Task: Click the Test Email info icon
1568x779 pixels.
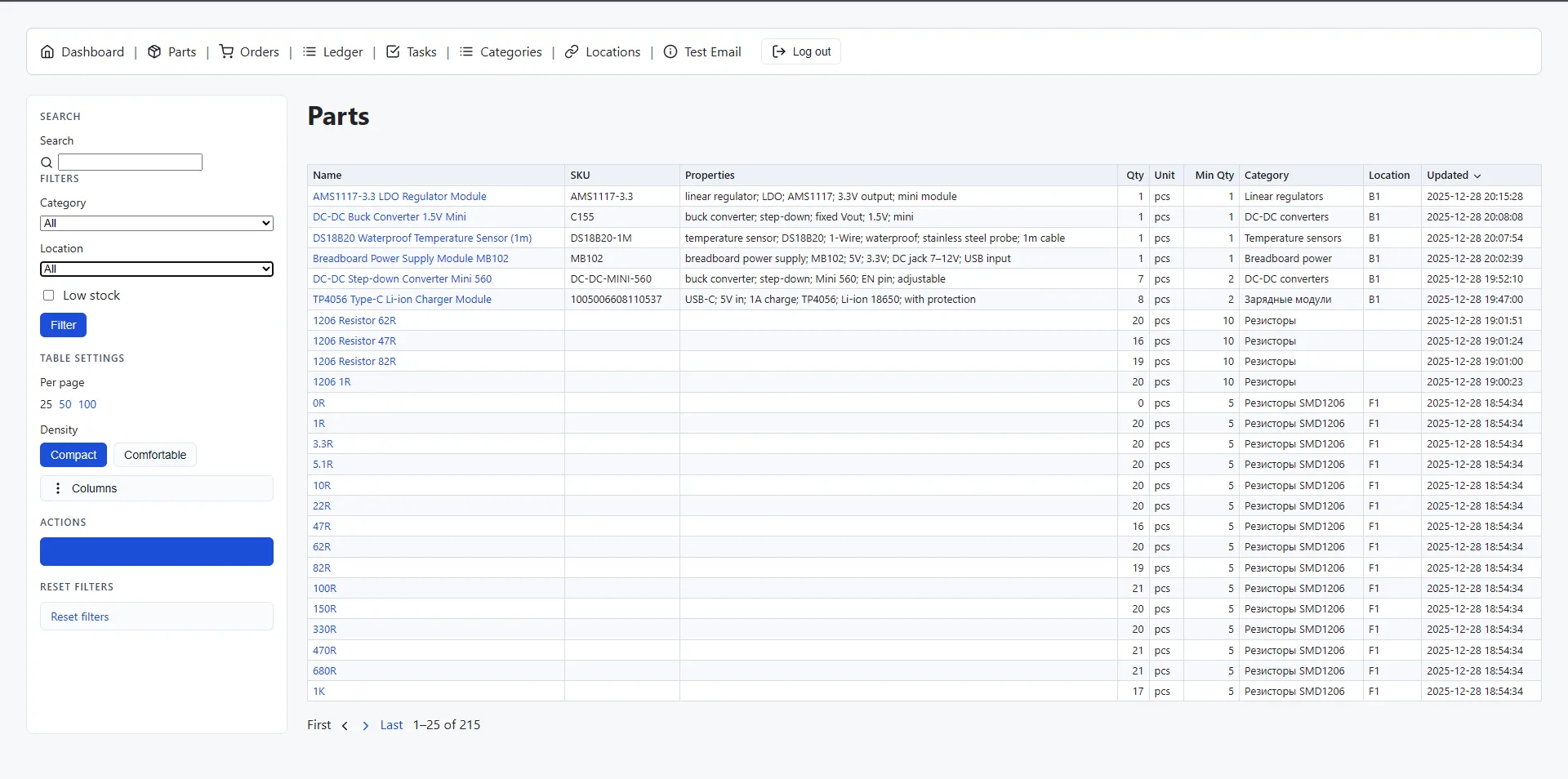Action: pyautogui.click(x=670, y=51)
